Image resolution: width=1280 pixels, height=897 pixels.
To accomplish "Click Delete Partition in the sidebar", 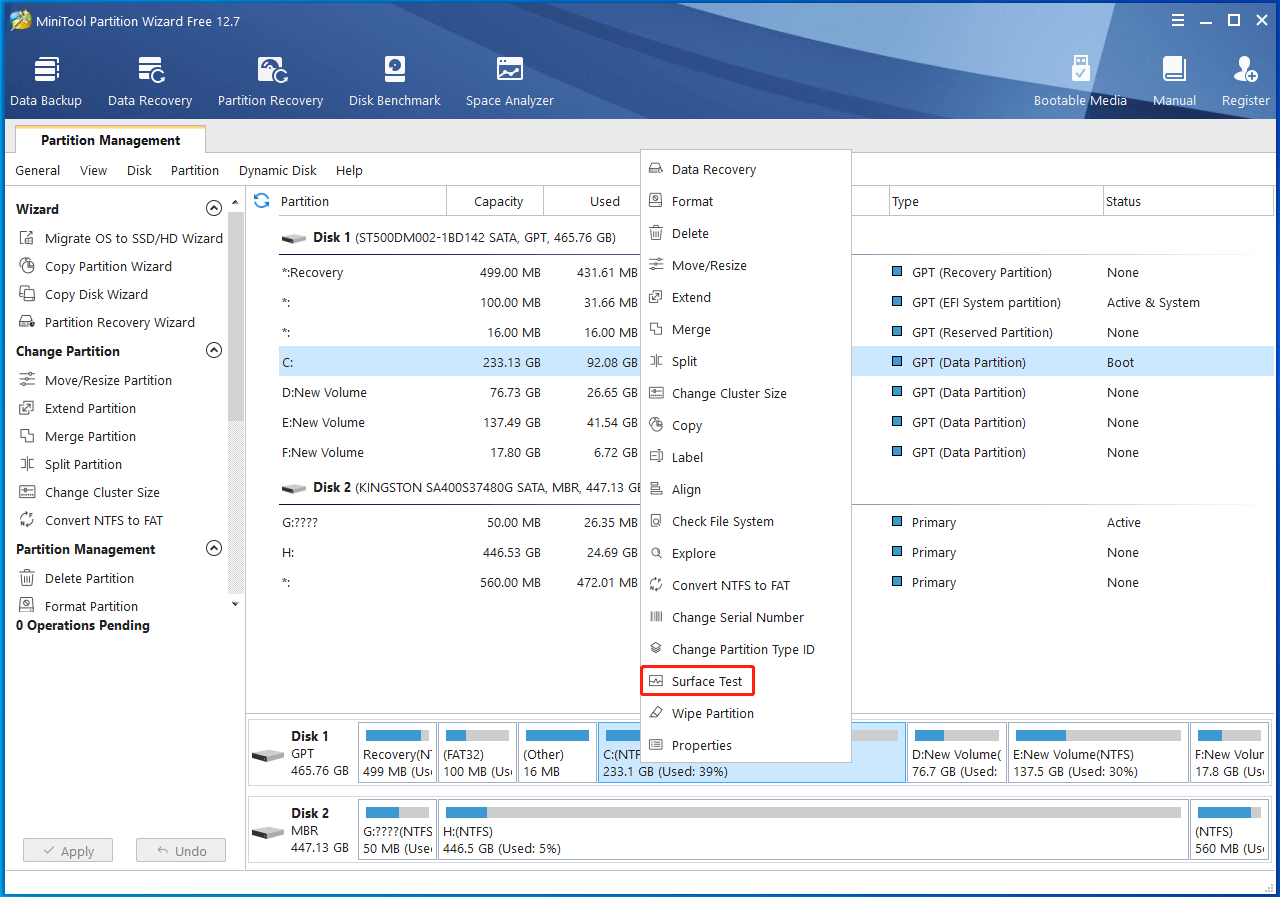I will click(x=76, y=578).
